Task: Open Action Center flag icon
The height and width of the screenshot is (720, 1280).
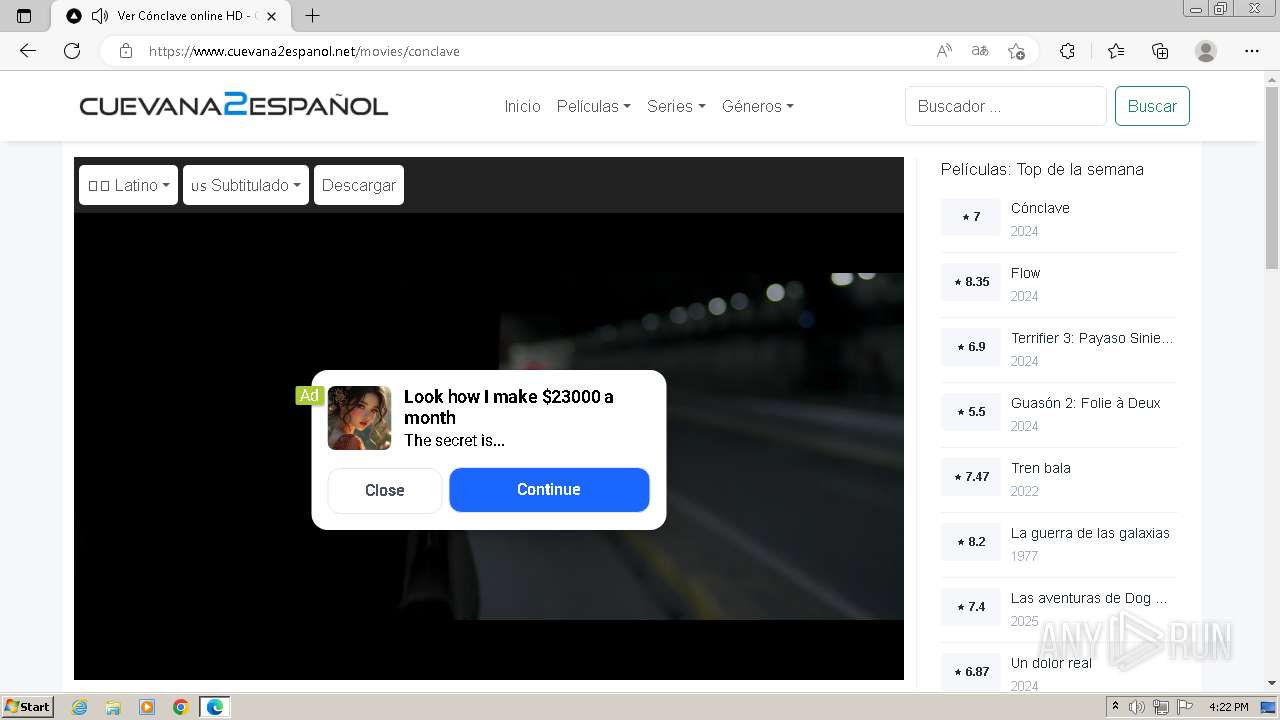Action: (1185, 707)
